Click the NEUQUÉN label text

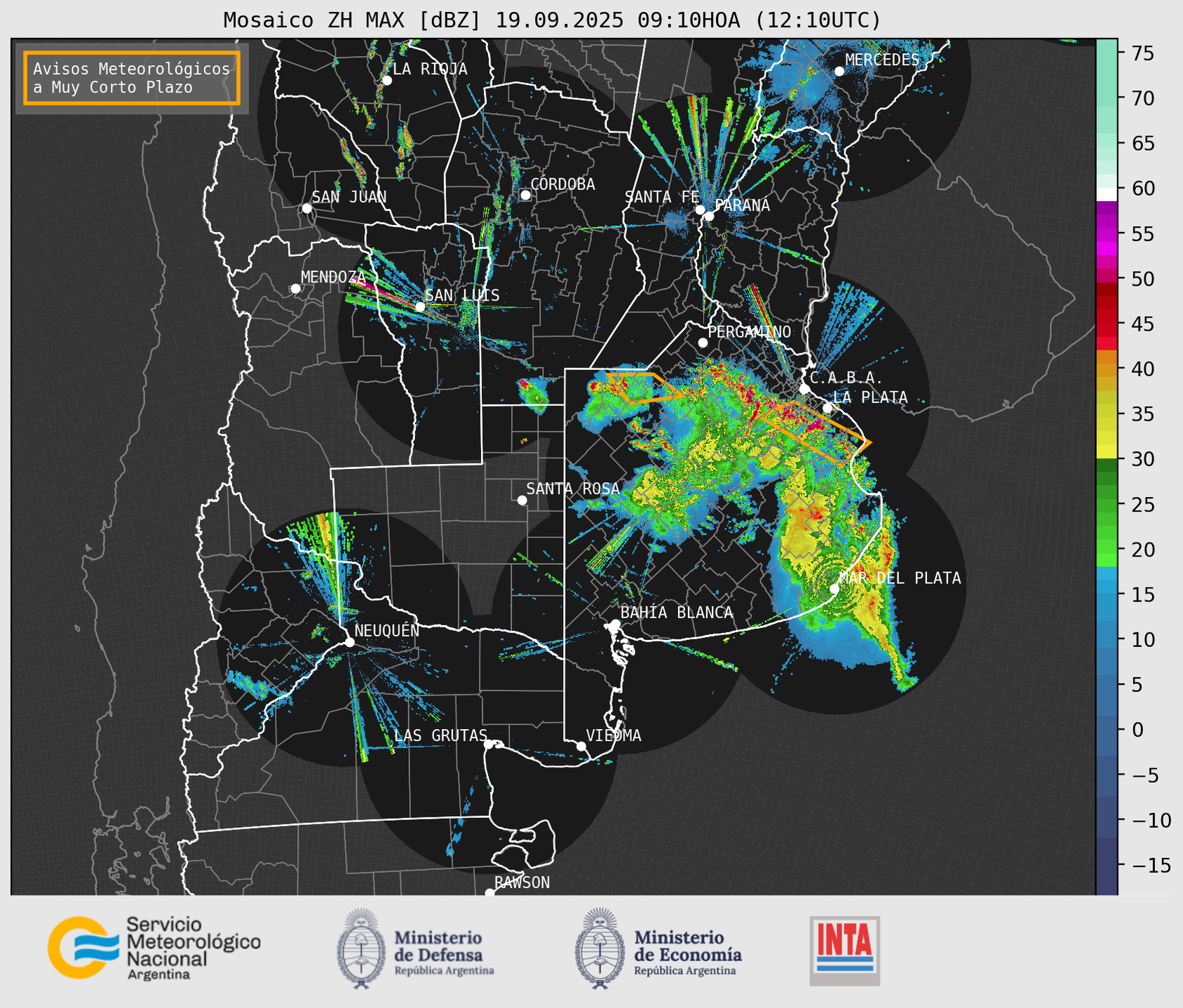tap(387, 630)
